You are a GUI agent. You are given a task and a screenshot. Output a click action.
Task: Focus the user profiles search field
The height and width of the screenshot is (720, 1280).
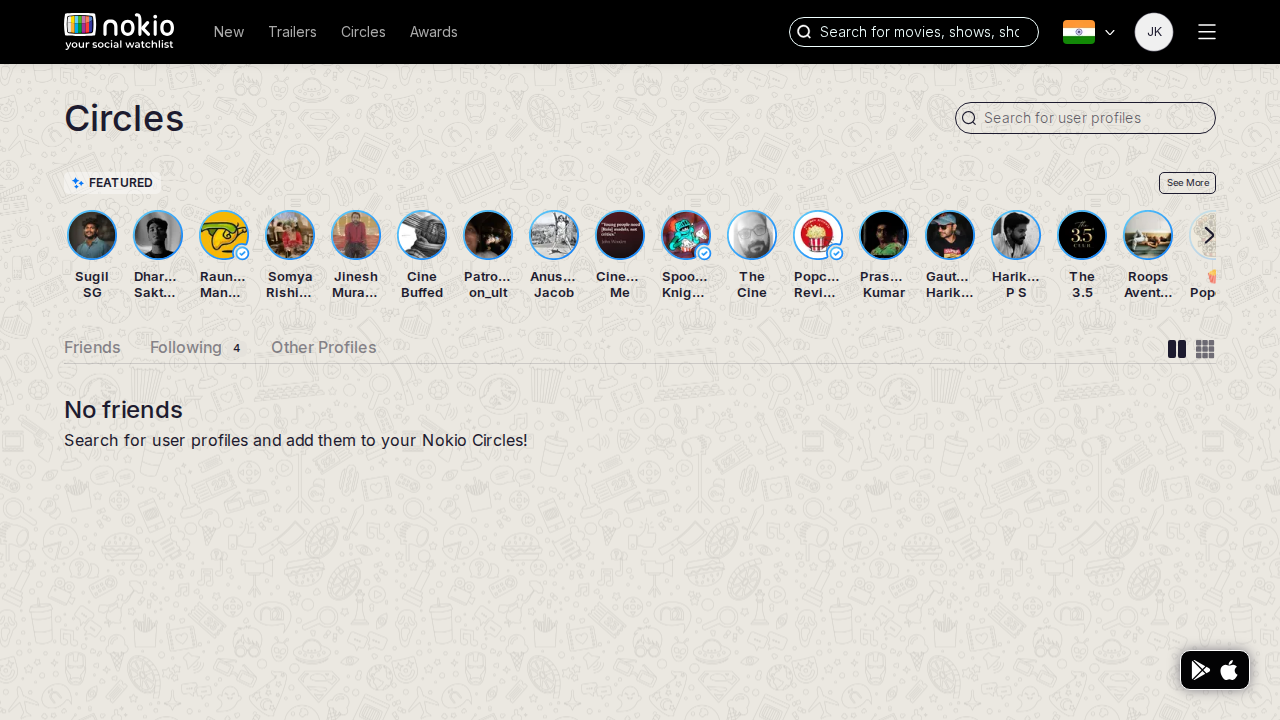[1085, 118]
